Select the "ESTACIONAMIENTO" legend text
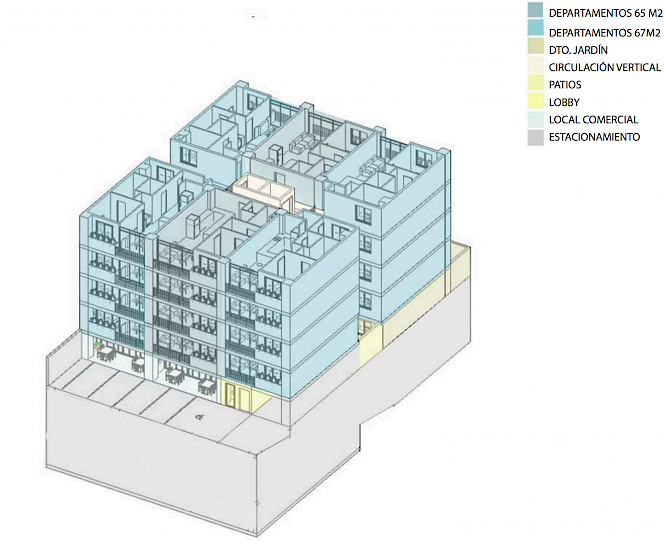The height and width of the screenshot is (552, 666). coord(594,137)
